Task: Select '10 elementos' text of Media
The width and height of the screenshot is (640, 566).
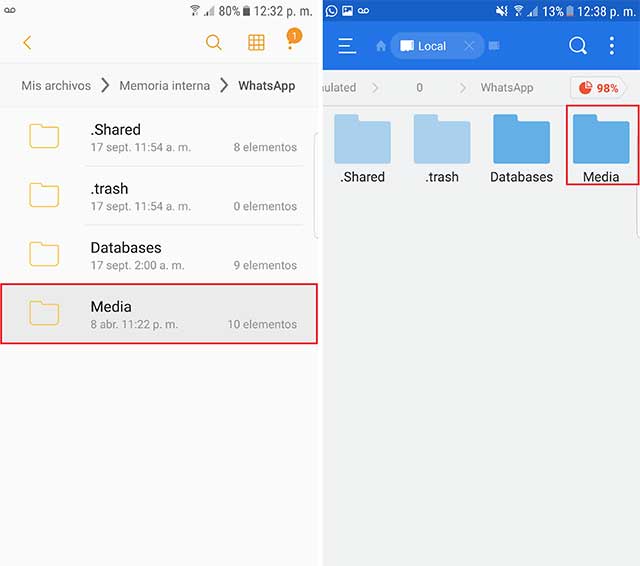Action: [x=262, y=324]
